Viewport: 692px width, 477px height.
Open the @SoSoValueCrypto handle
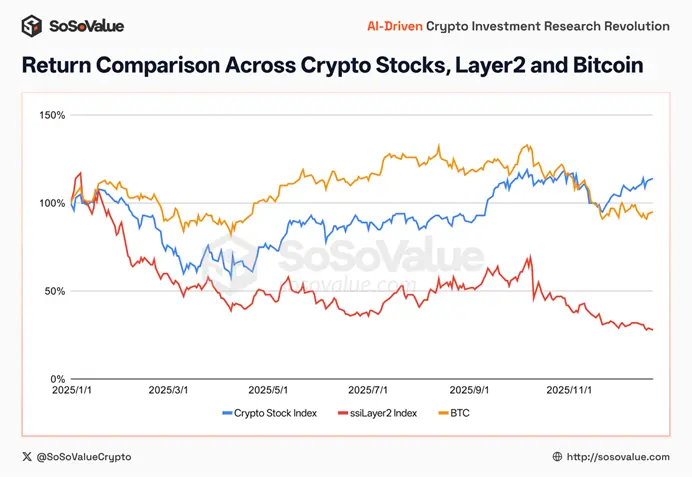click(x=83, y=456)
